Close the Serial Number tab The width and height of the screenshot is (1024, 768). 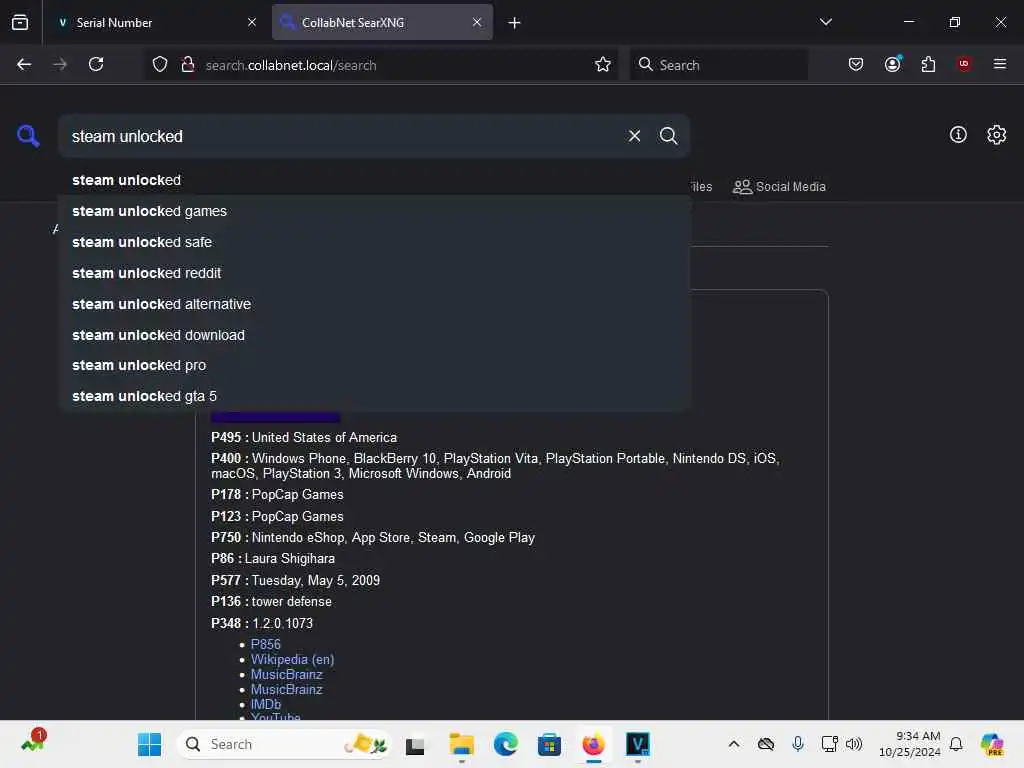252,22
